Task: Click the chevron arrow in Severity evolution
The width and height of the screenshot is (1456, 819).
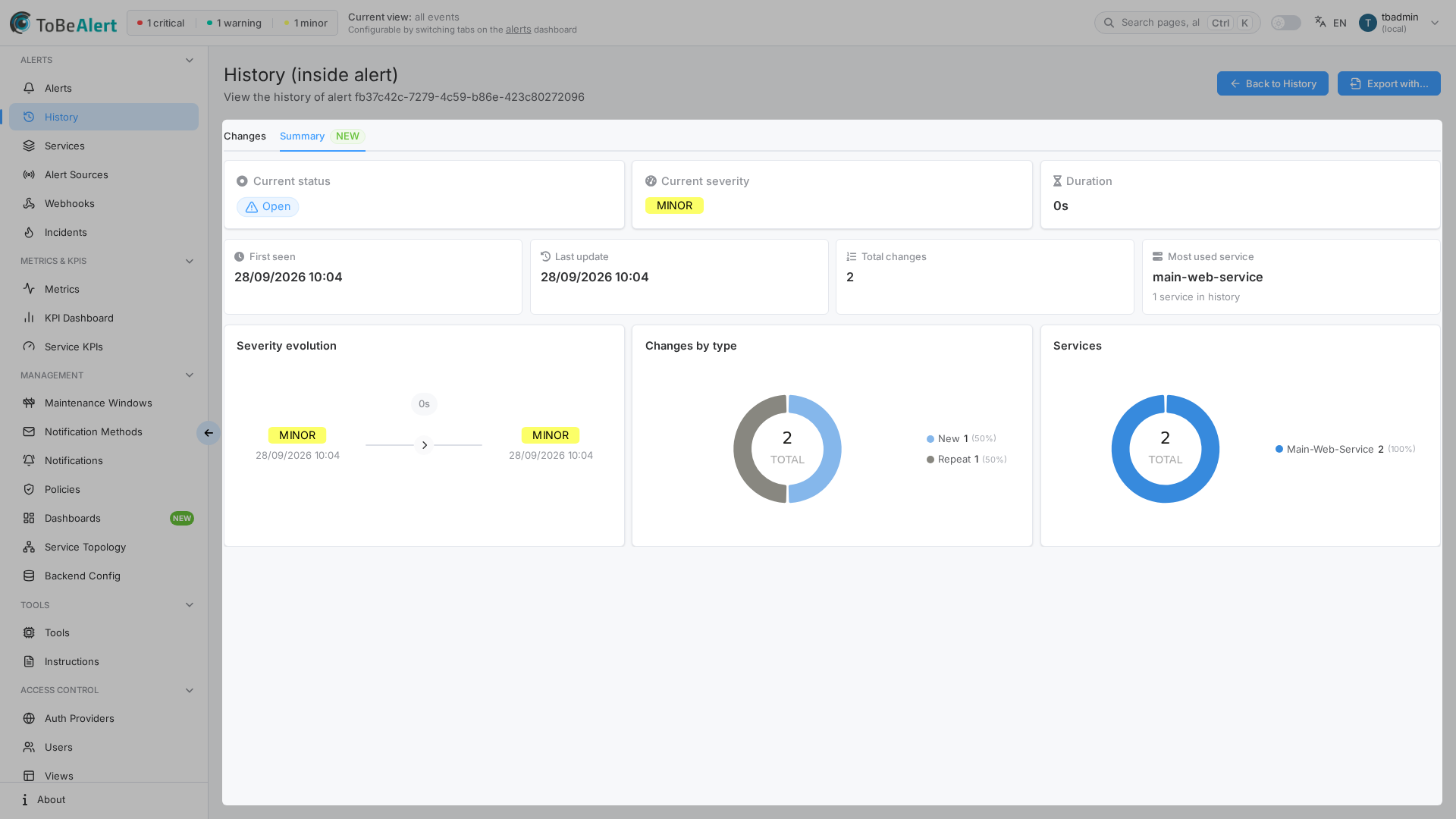Action: tap(425, 445)
